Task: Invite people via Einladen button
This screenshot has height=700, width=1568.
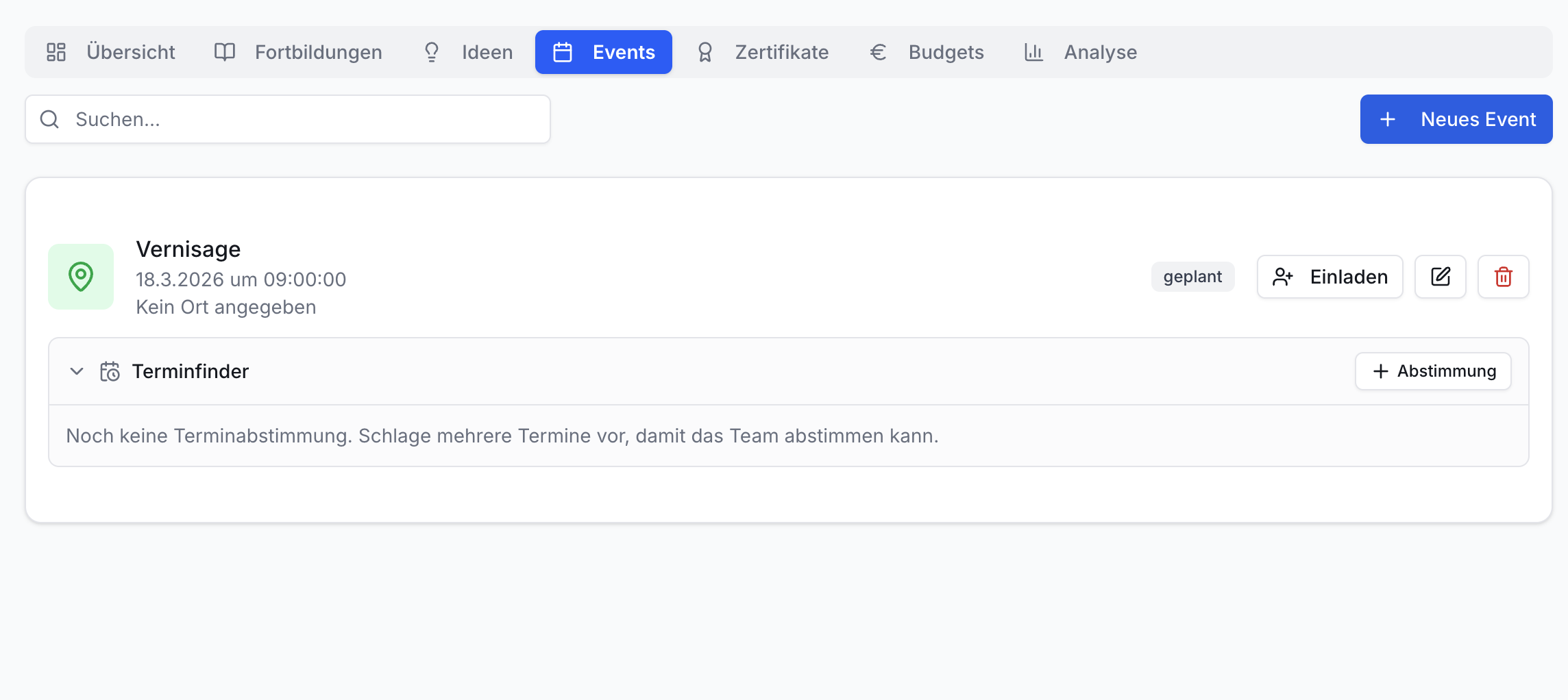Action: tap(1330, 277)
